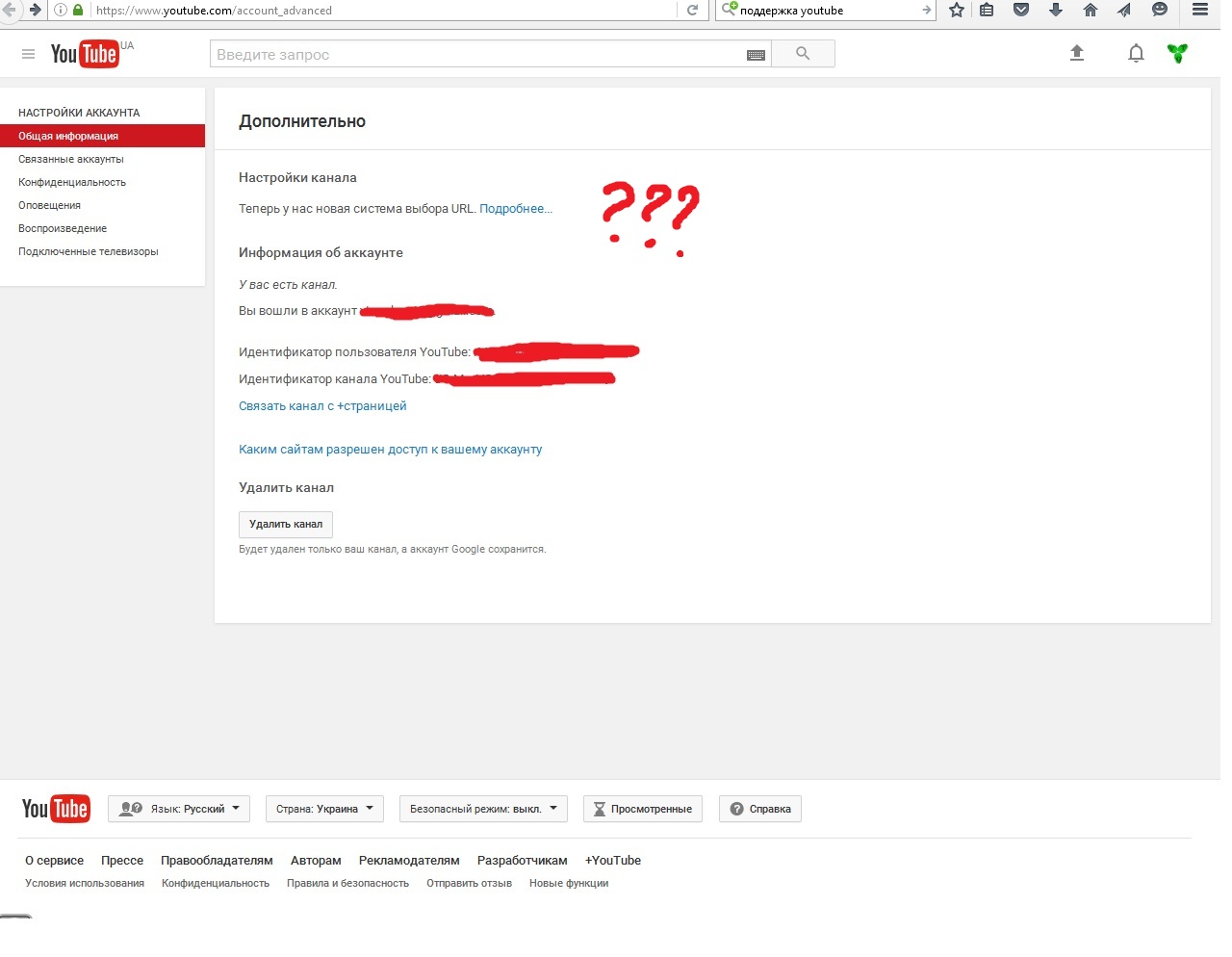Reload the page with the refresh icon
1232x957 pixels.
pyautogui.click(x=692, y=11)
